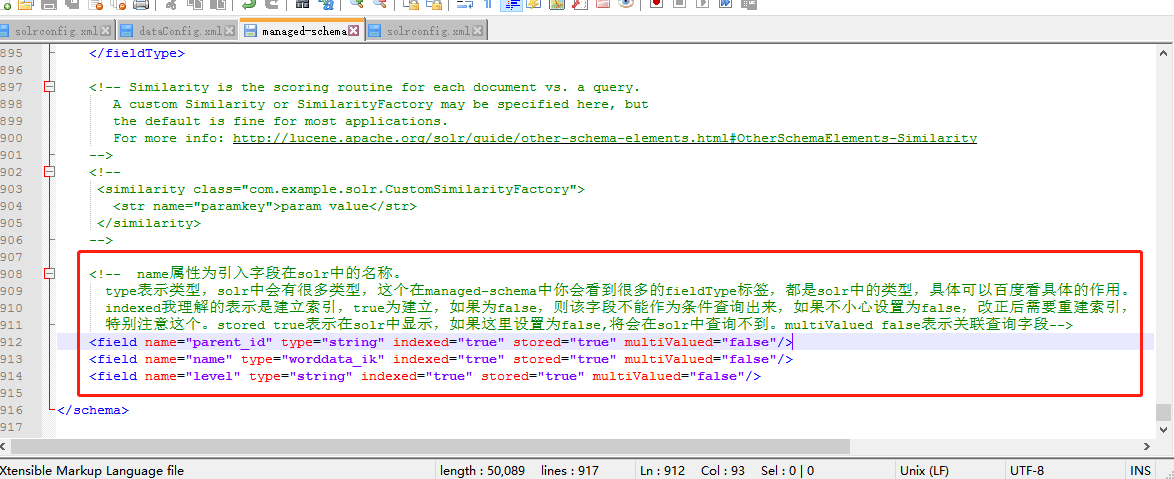Close the dataConfig.xml tab
This screenshot has height=479, width=1174.
coord(229,31)
